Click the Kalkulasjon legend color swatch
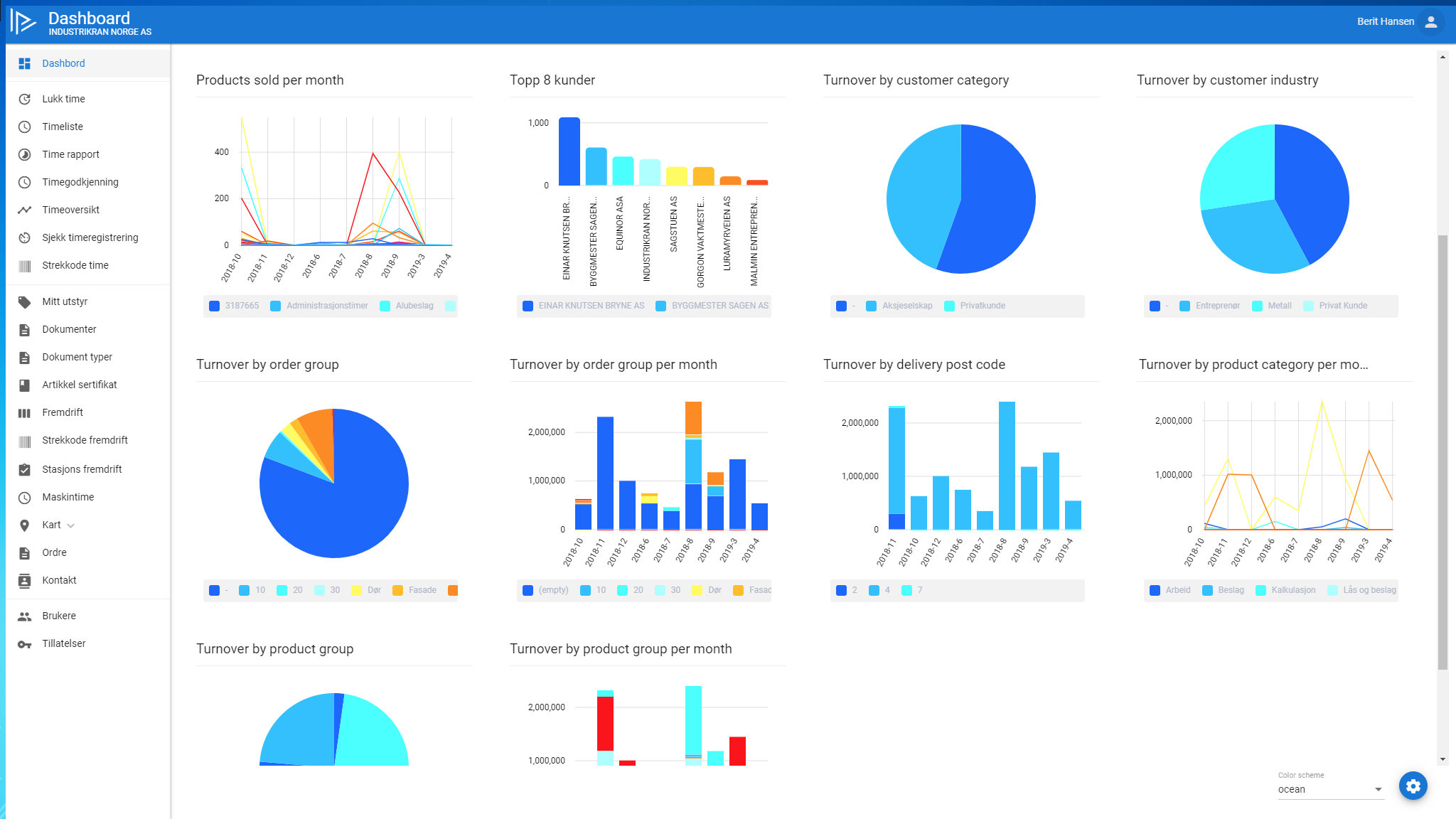 [1261, 590]
